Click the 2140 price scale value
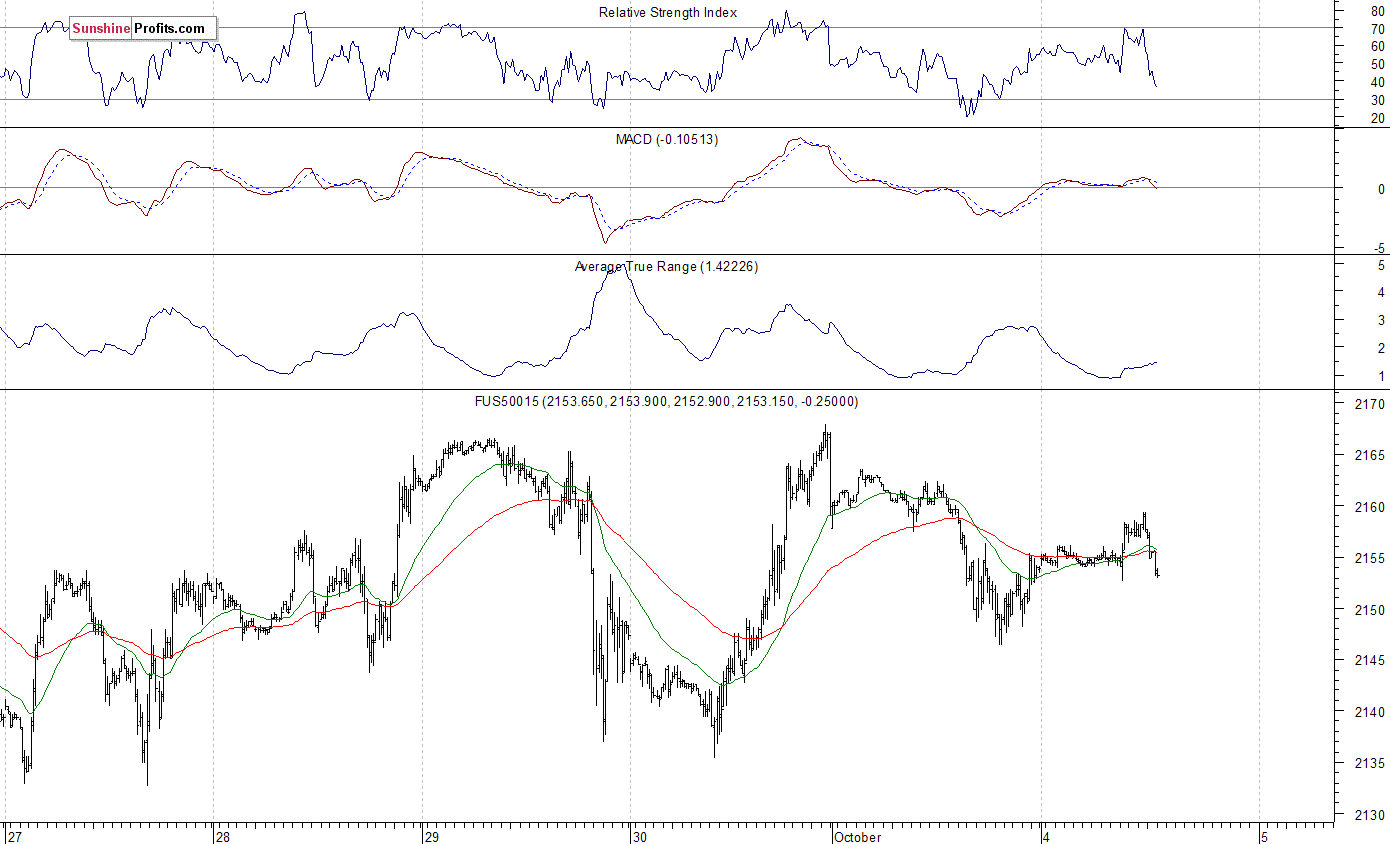The image size is (1390, 844). point(1370,712)
